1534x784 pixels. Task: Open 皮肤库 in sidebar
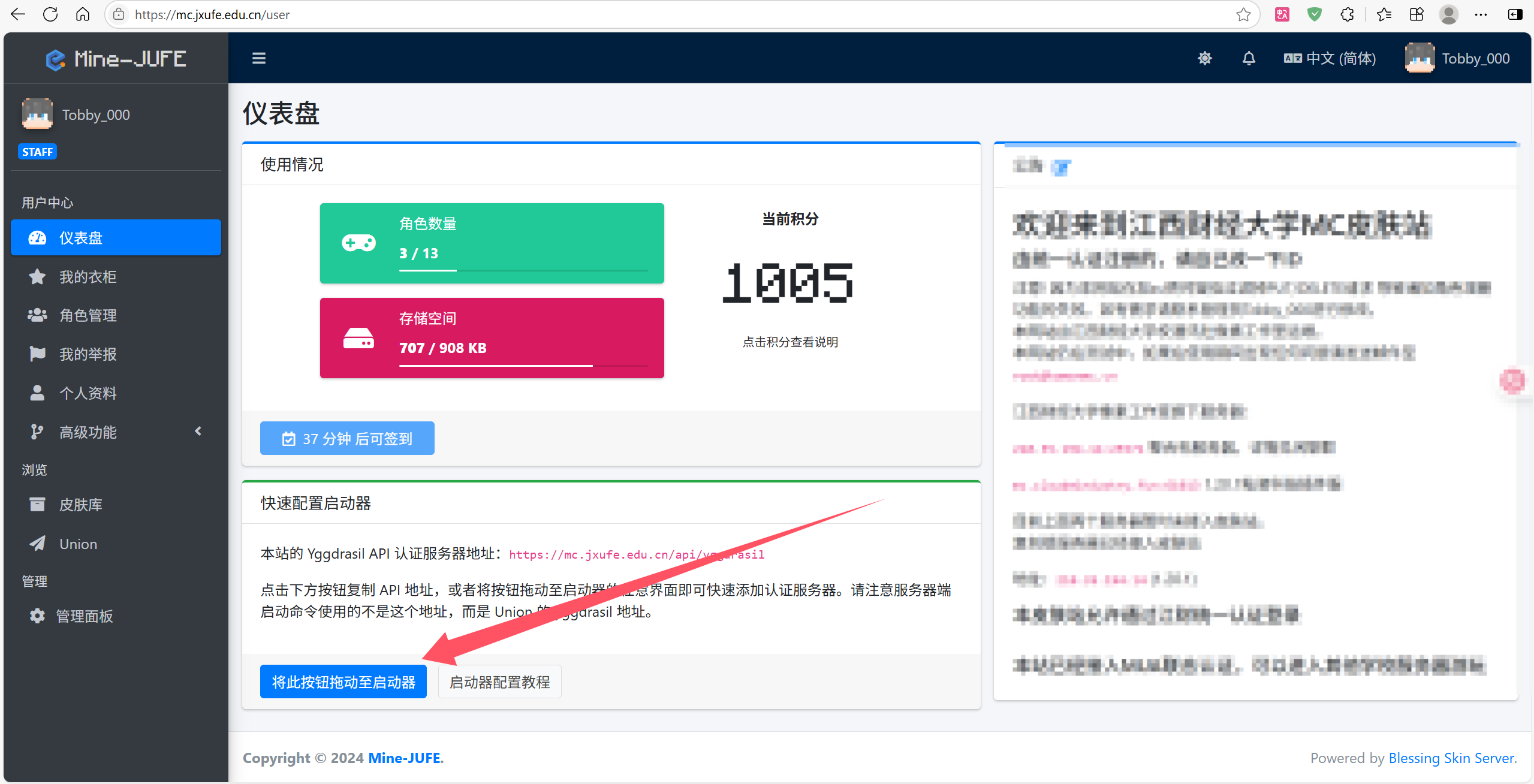[116, 504]
